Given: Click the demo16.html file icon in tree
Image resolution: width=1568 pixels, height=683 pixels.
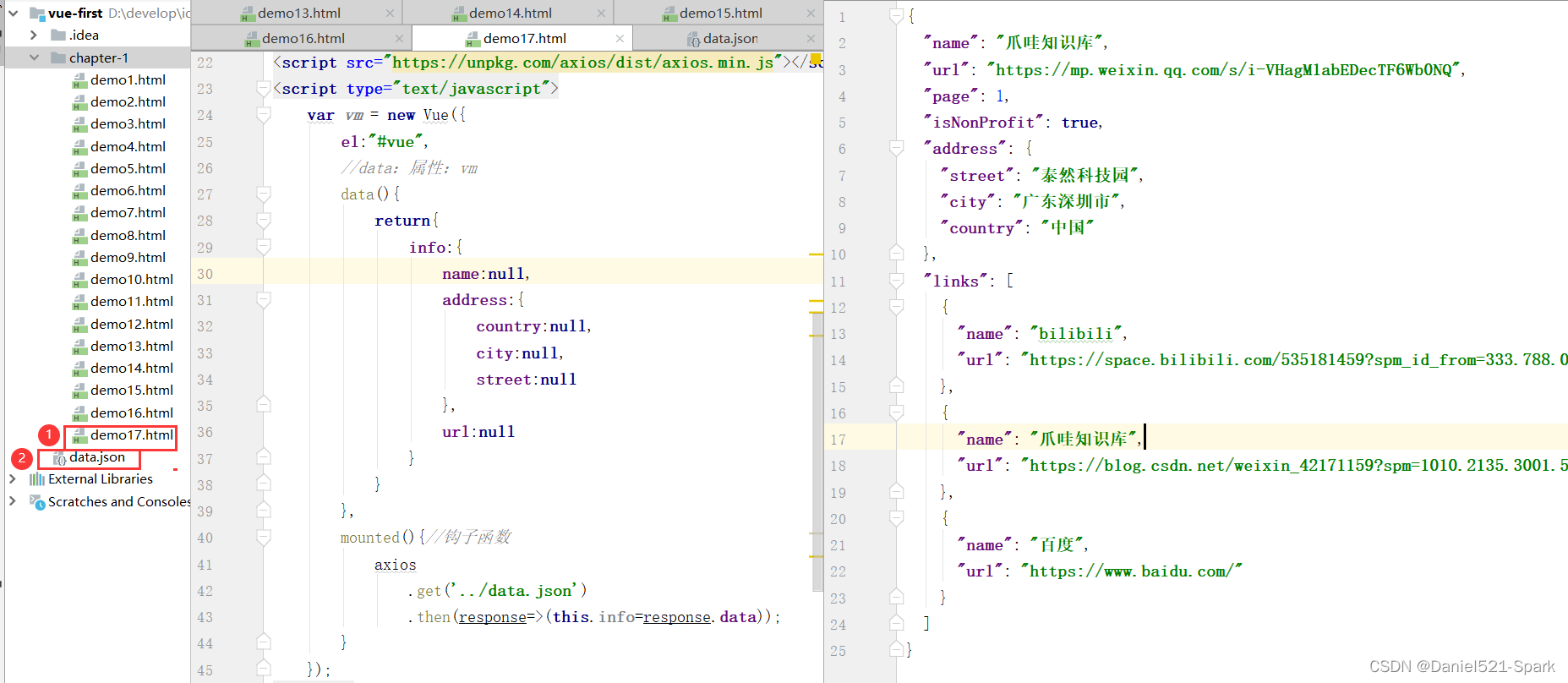Looking at the screenshot, I should click(79, 413).
